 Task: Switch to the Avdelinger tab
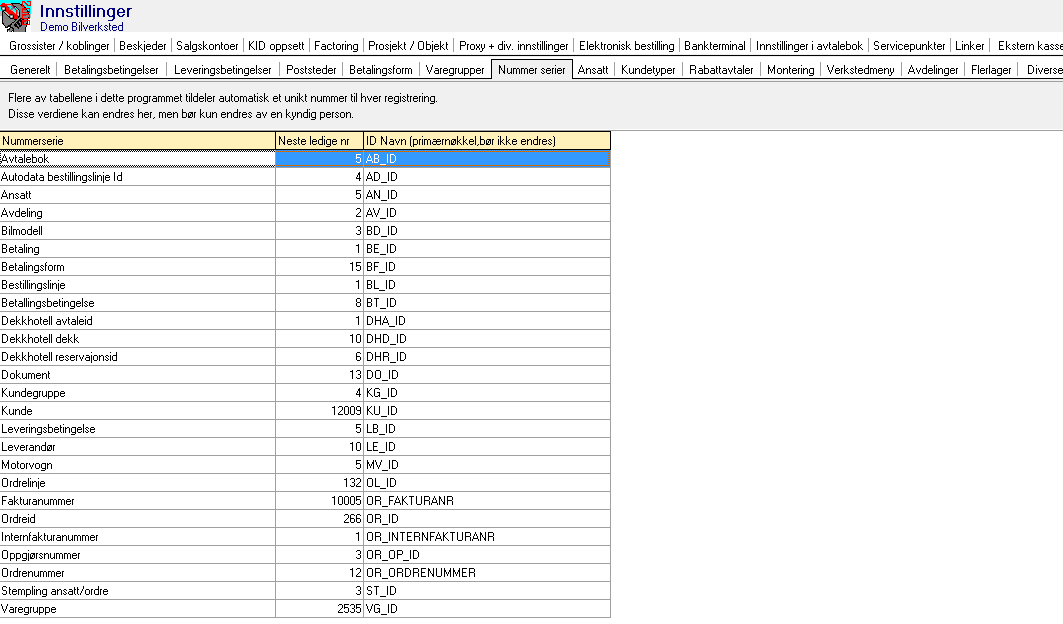[x=933, y=70]
